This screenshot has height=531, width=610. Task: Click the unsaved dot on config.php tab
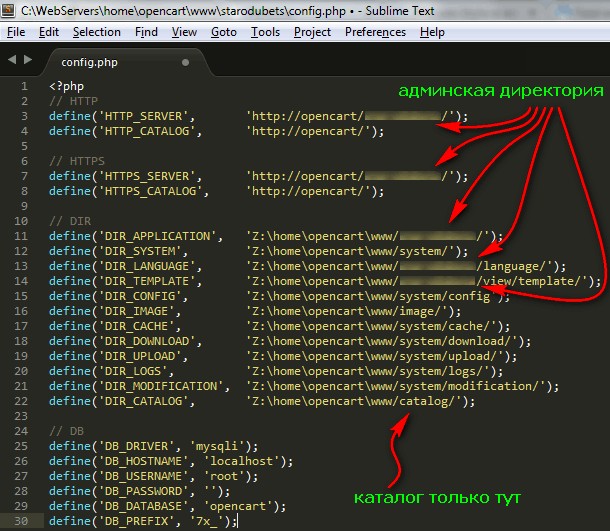coord(185,62)
